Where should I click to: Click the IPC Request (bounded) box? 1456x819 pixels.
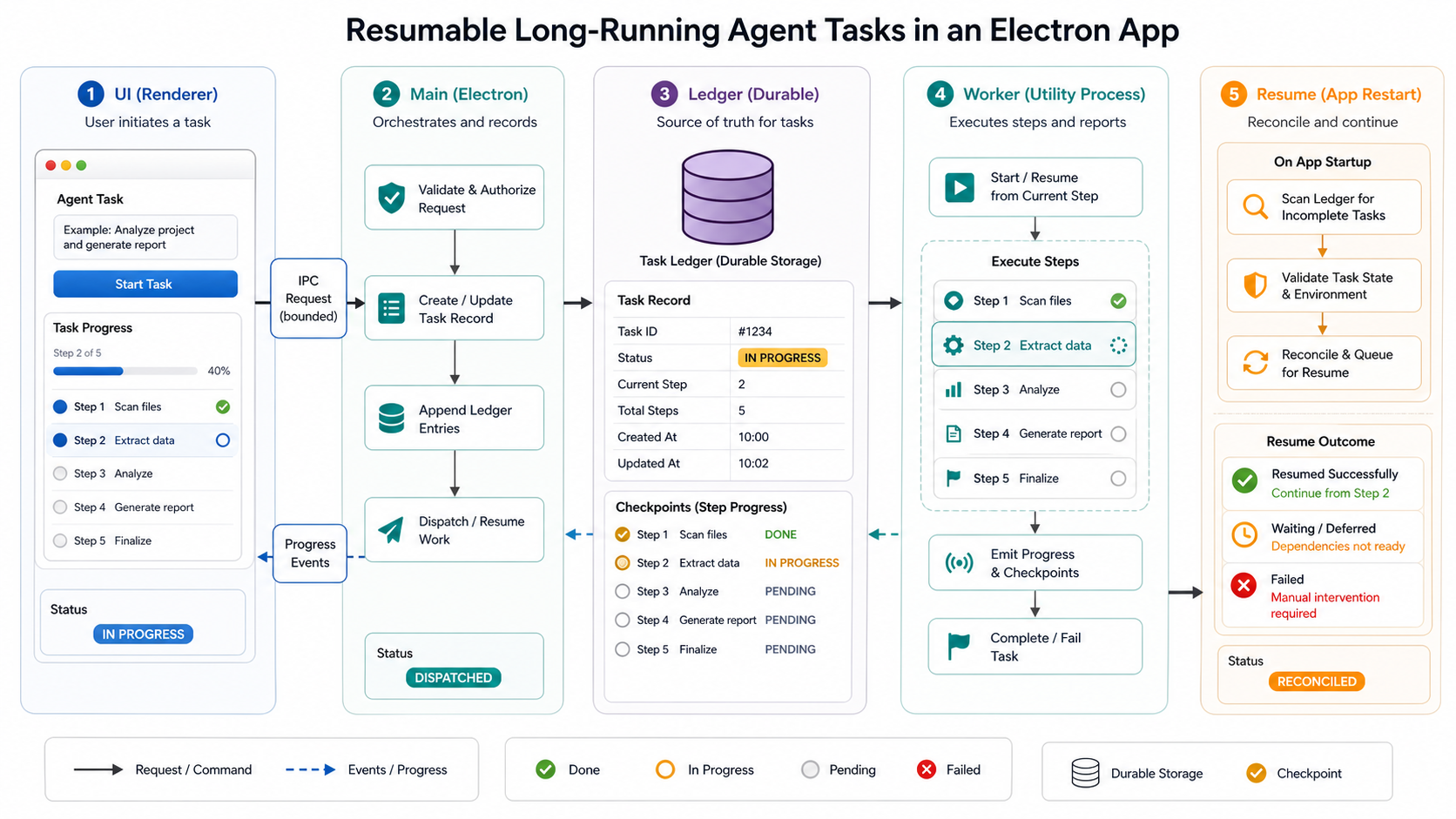pos(308,299)
